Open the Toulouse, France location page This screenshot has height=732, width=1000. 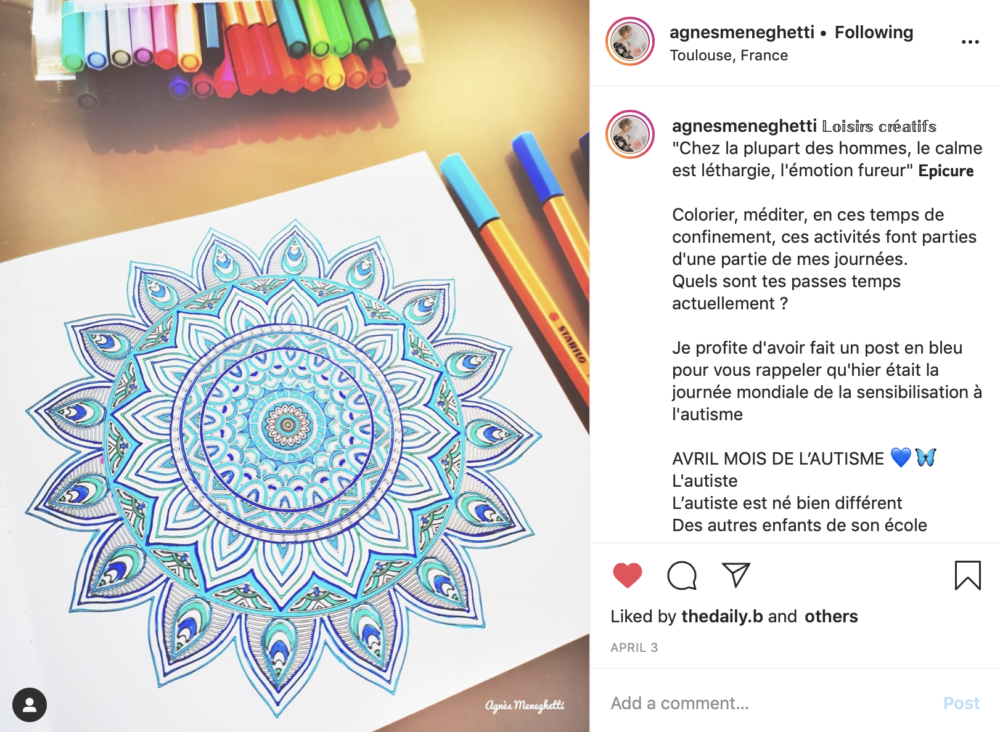click(x=728, y=55)
